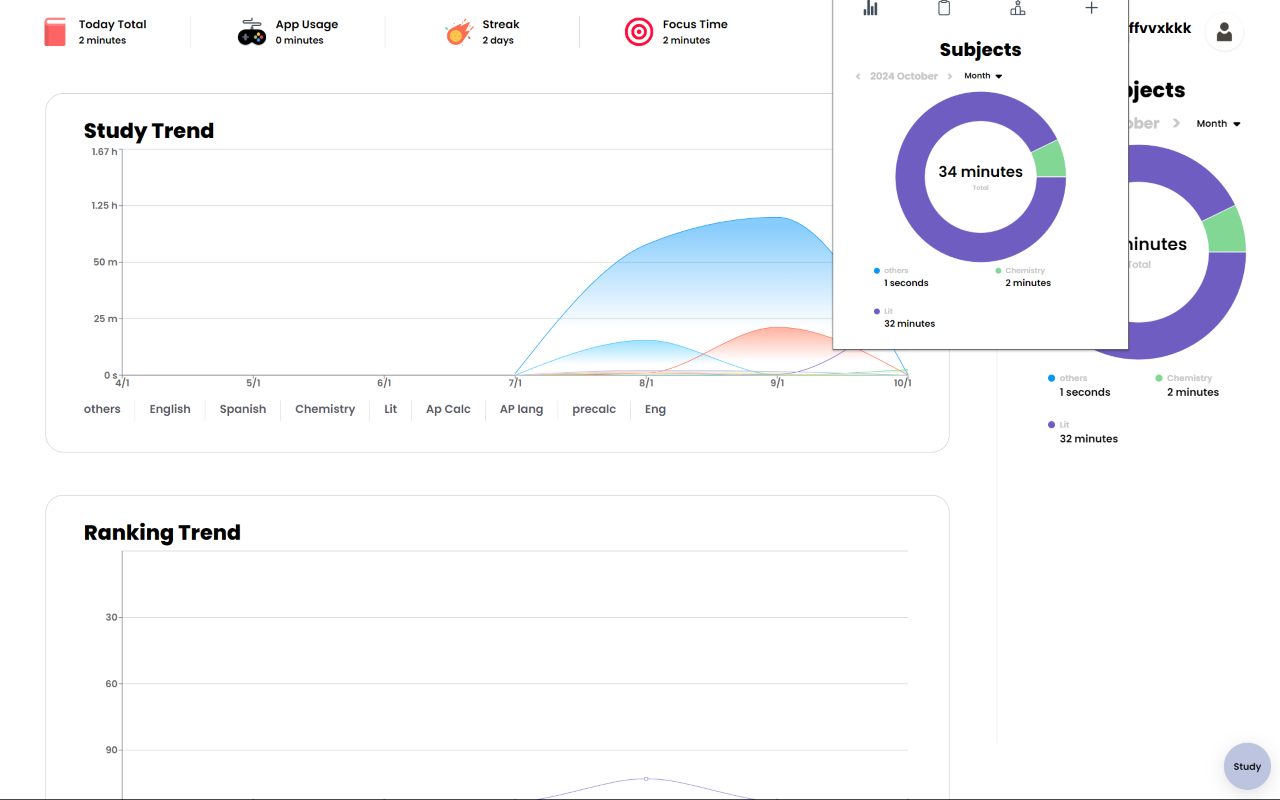Select the precalc legend item
Screen dimensions: 1280x800
click(594, 409)
